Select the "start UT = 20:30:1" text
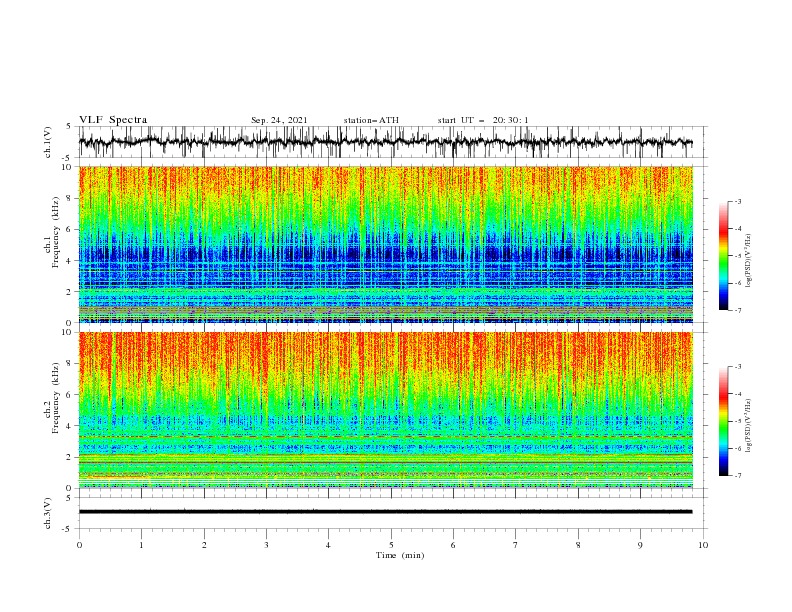 (x=483, y=120)
